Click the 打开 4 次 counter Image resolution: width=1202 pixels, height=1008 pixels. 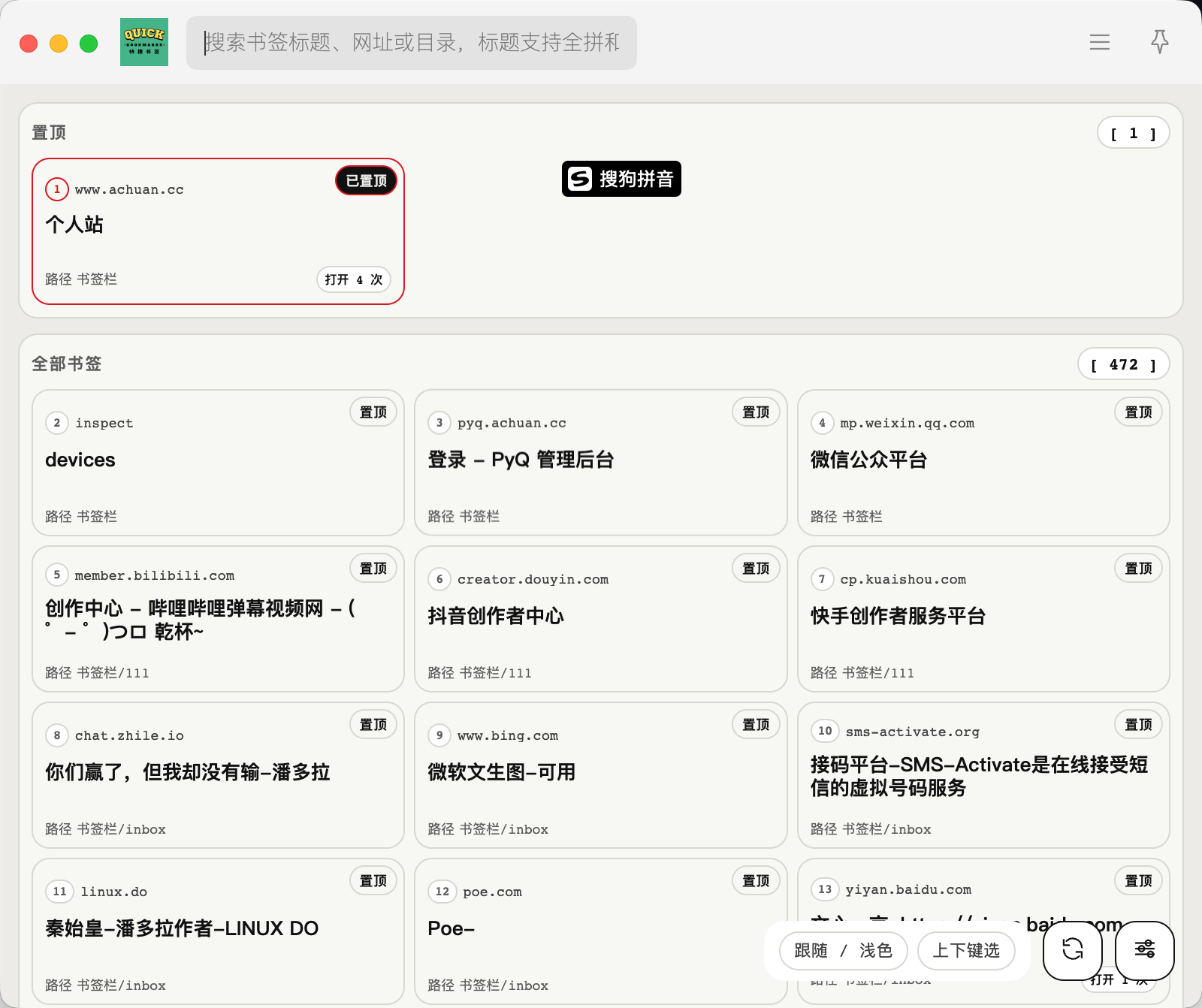[x=353, y=279]
